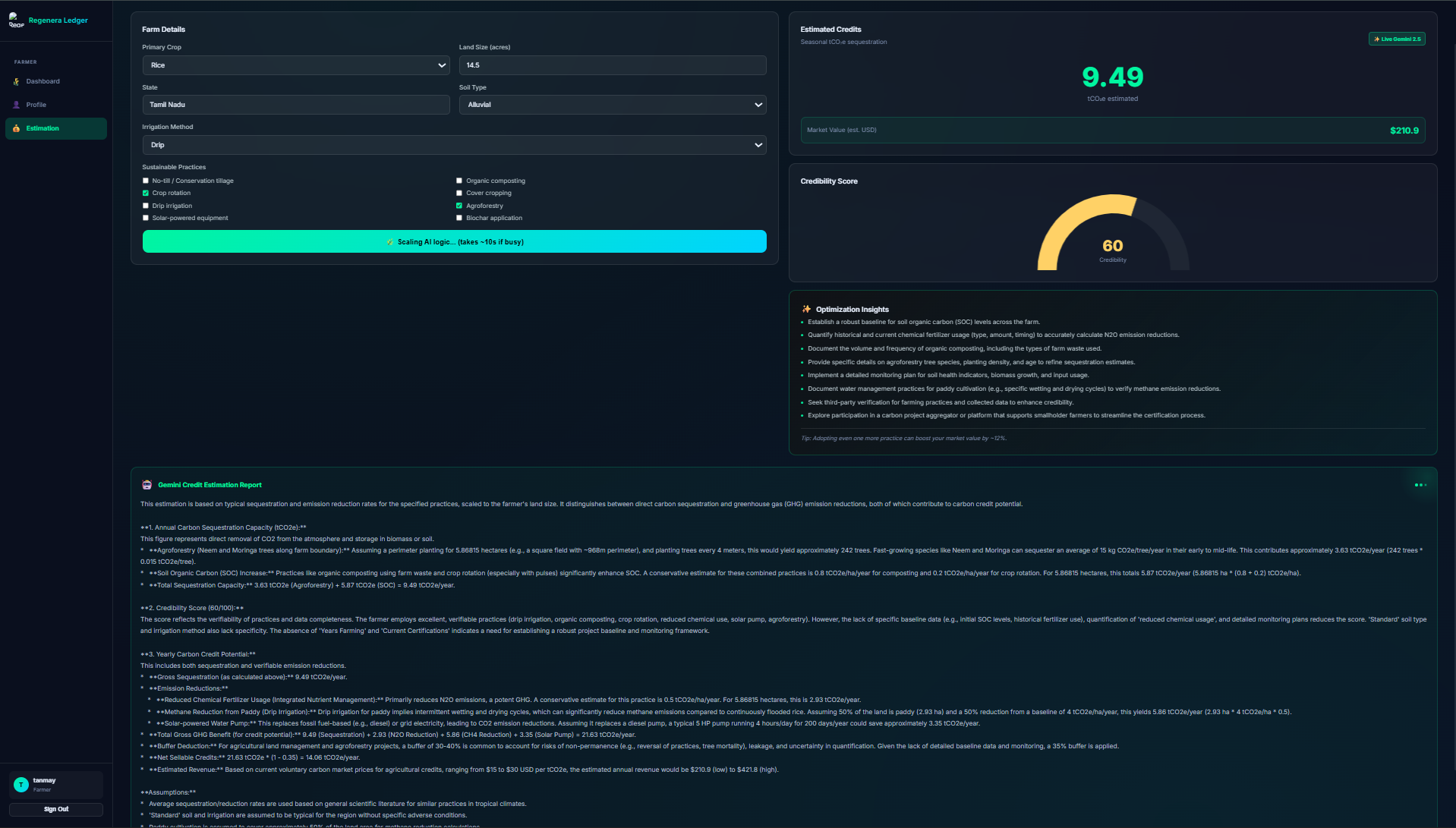
Task: Click the Scaling AI logic button
Action: 455,241
